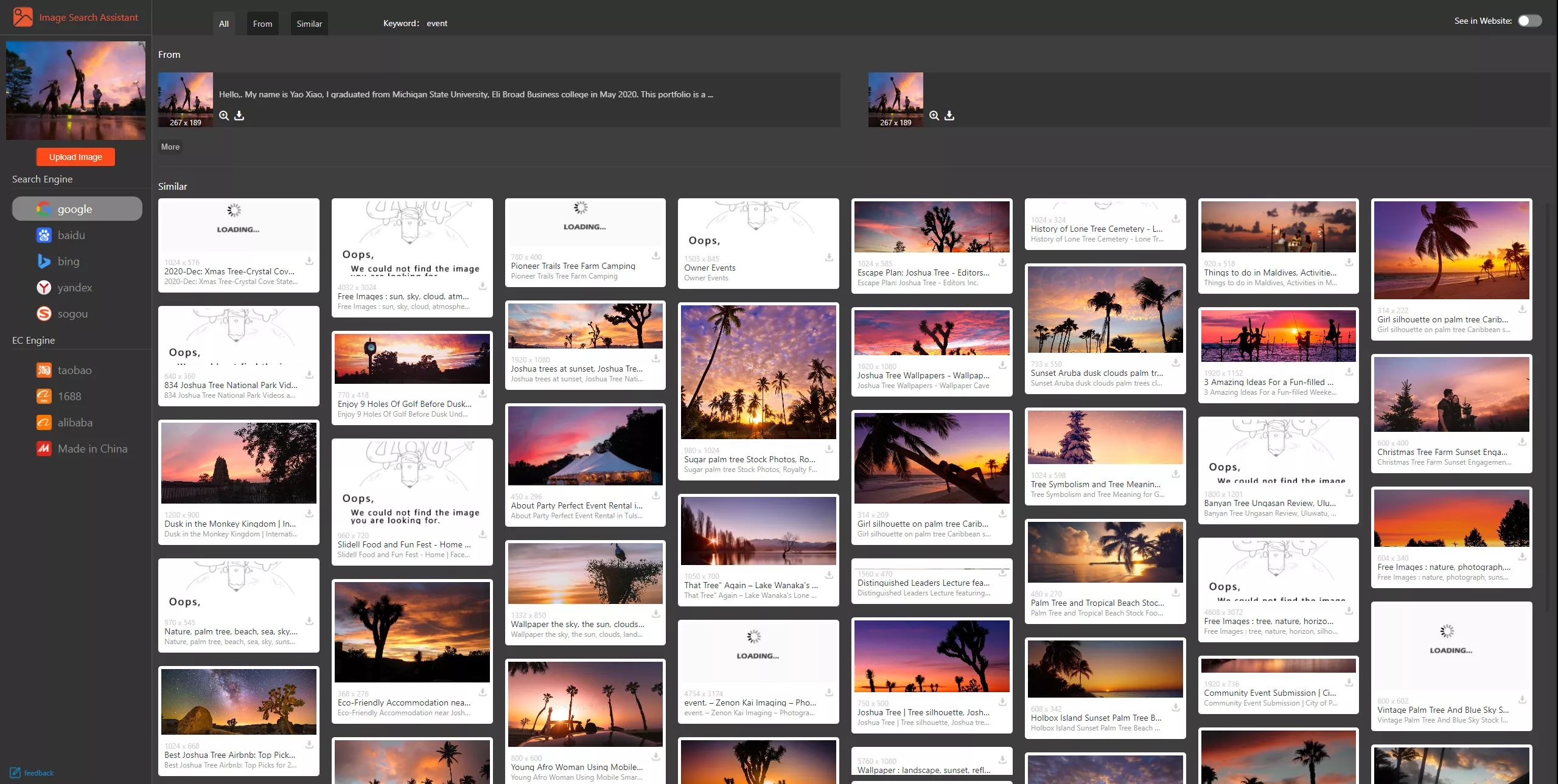
Task: Switch to the sogou search engine
Action: tap(72, 314)
